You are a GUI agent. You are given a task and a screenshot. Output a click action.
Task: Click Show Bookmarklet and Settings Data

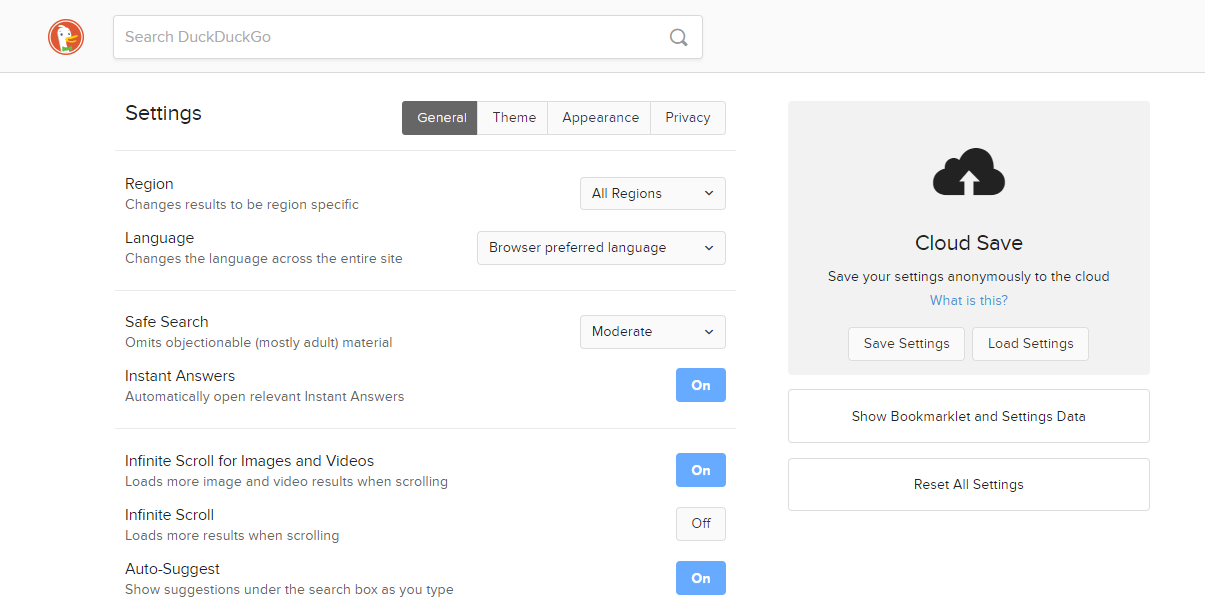[x=969, y=416]
